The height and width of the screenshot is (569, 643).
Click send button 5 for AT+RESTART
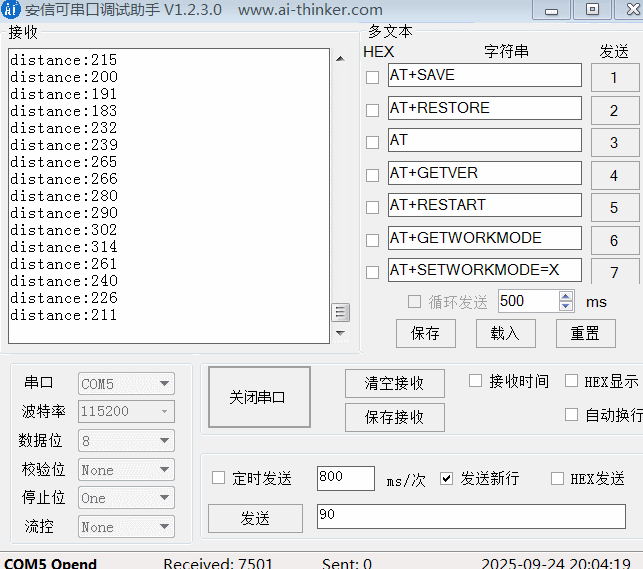[613, 208]
